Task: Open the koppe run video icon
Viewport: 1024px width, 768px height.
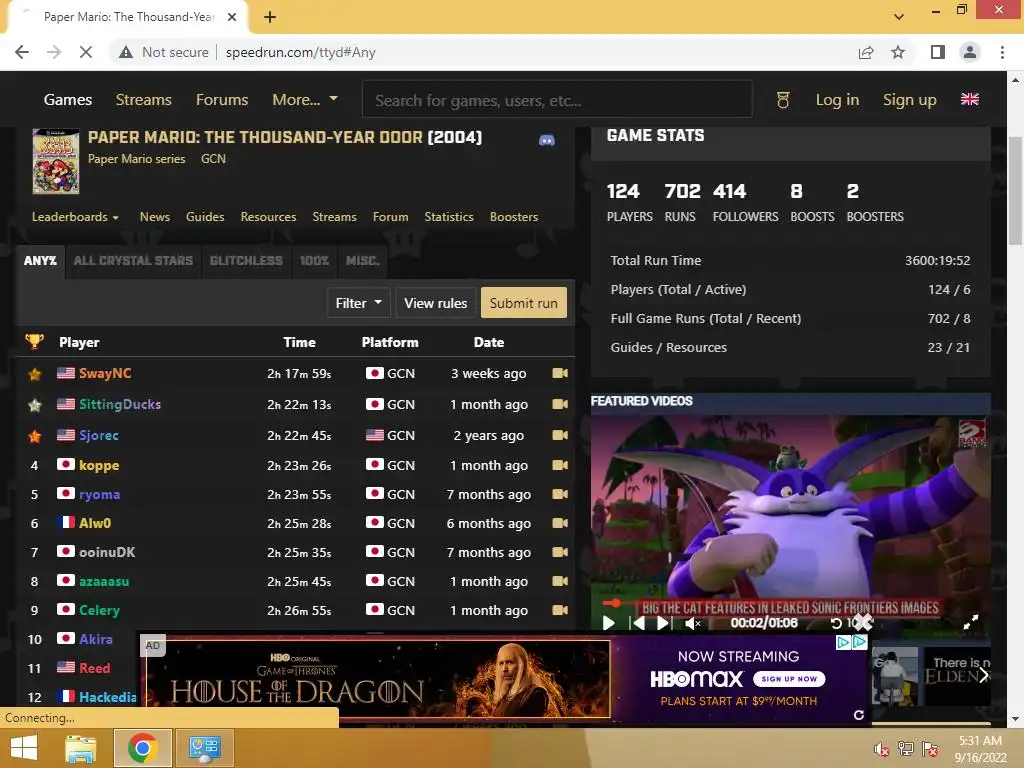Action: coord(560,465)
